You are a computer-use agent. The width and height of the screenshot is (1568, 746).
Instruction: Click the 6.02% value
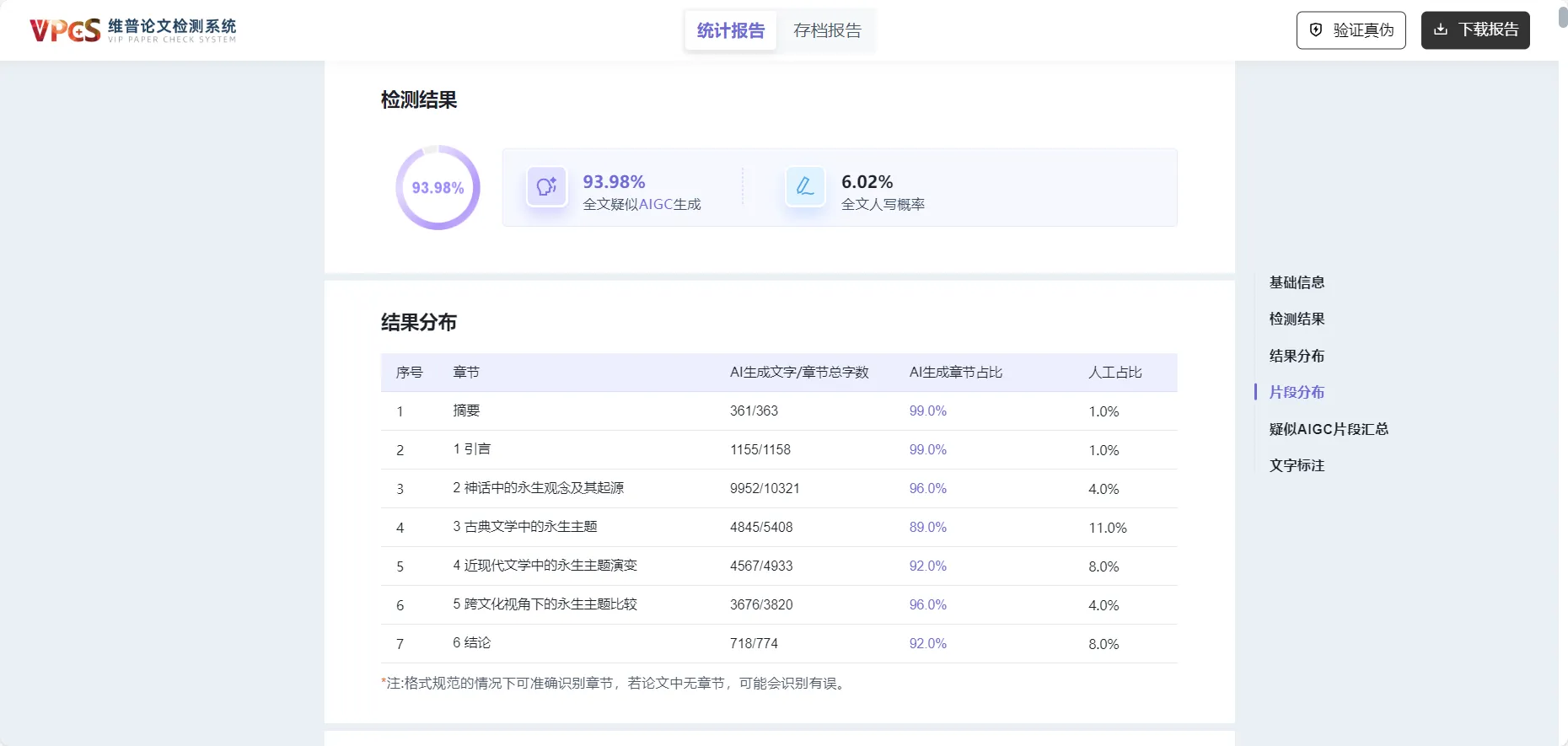(x=867, y=181)
